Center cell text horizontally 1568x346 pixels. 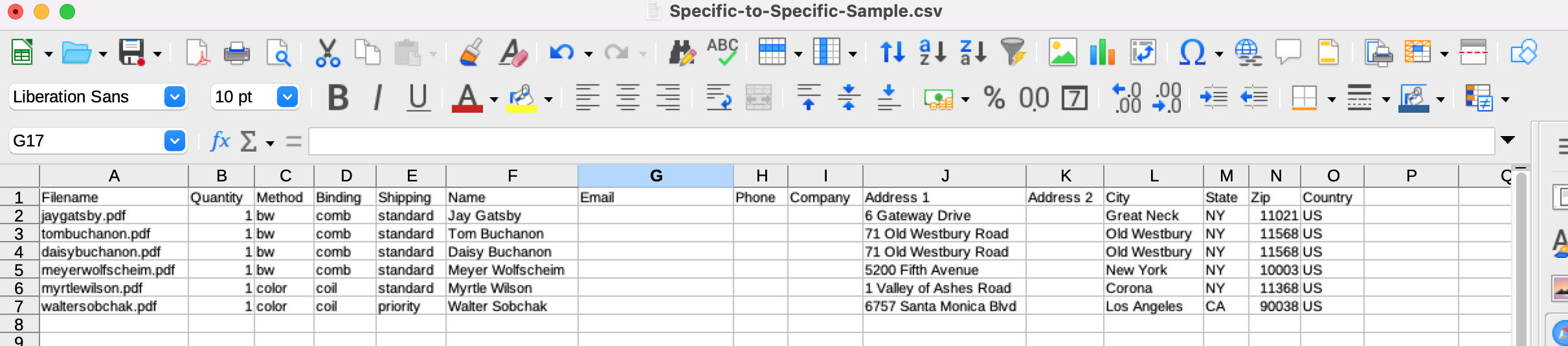click(627, 98)
